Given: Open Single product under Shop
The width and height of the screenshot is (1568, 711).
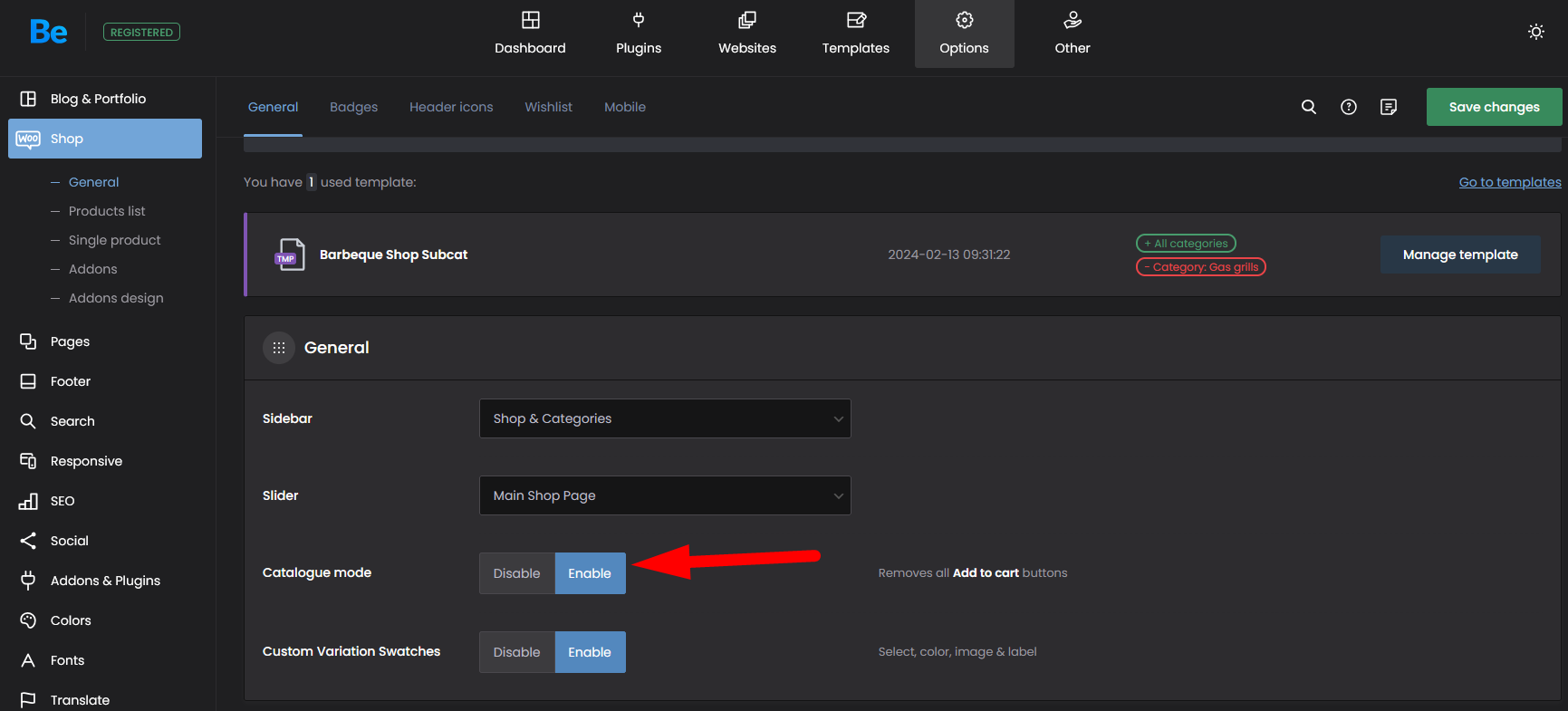Looking at the screenshot, I should point(115,240).
